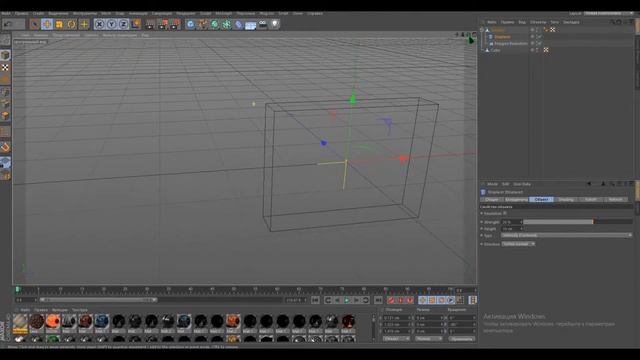Image resolution: width=640 pixels, height=360 pixels.
Task: Click the current frame marker on timeline
Action: point(18,290)
